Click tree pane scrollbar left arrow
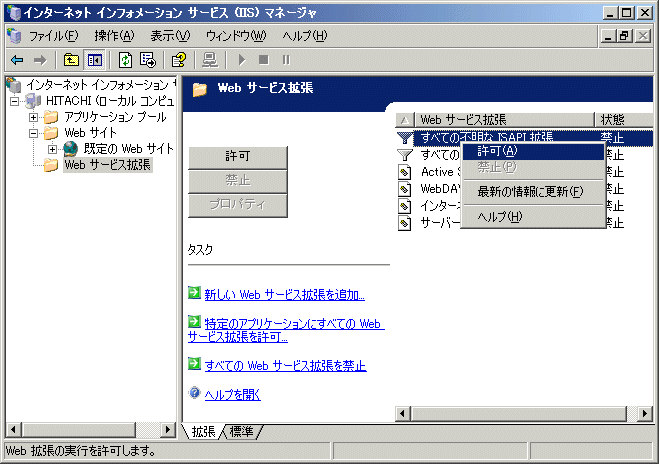 (x=13, y=430)
